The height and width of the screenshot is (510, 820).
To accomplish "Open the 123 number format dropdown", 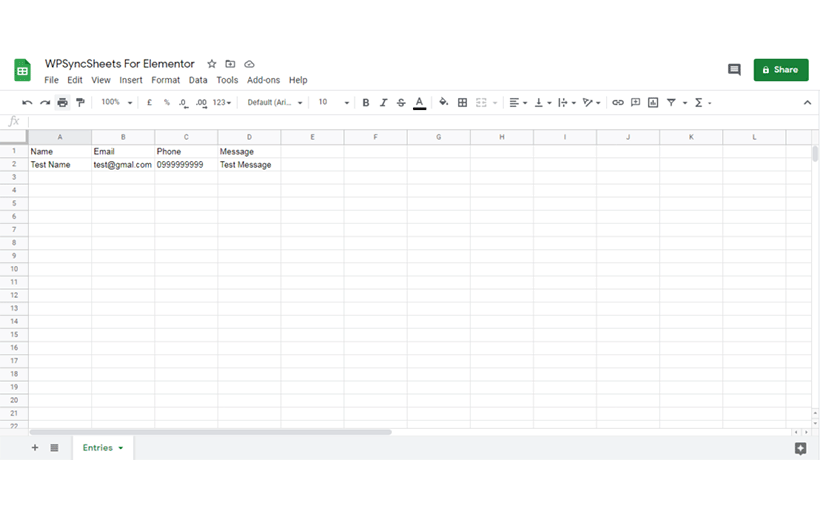I will [222, 103].
